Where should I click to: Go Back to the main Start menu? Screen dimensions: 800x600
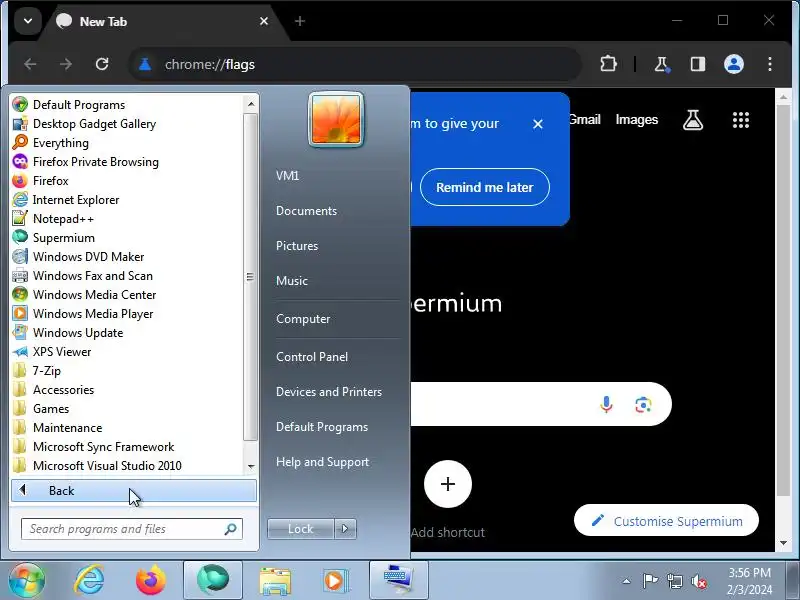pyautogui.click(x=134, y=491)
